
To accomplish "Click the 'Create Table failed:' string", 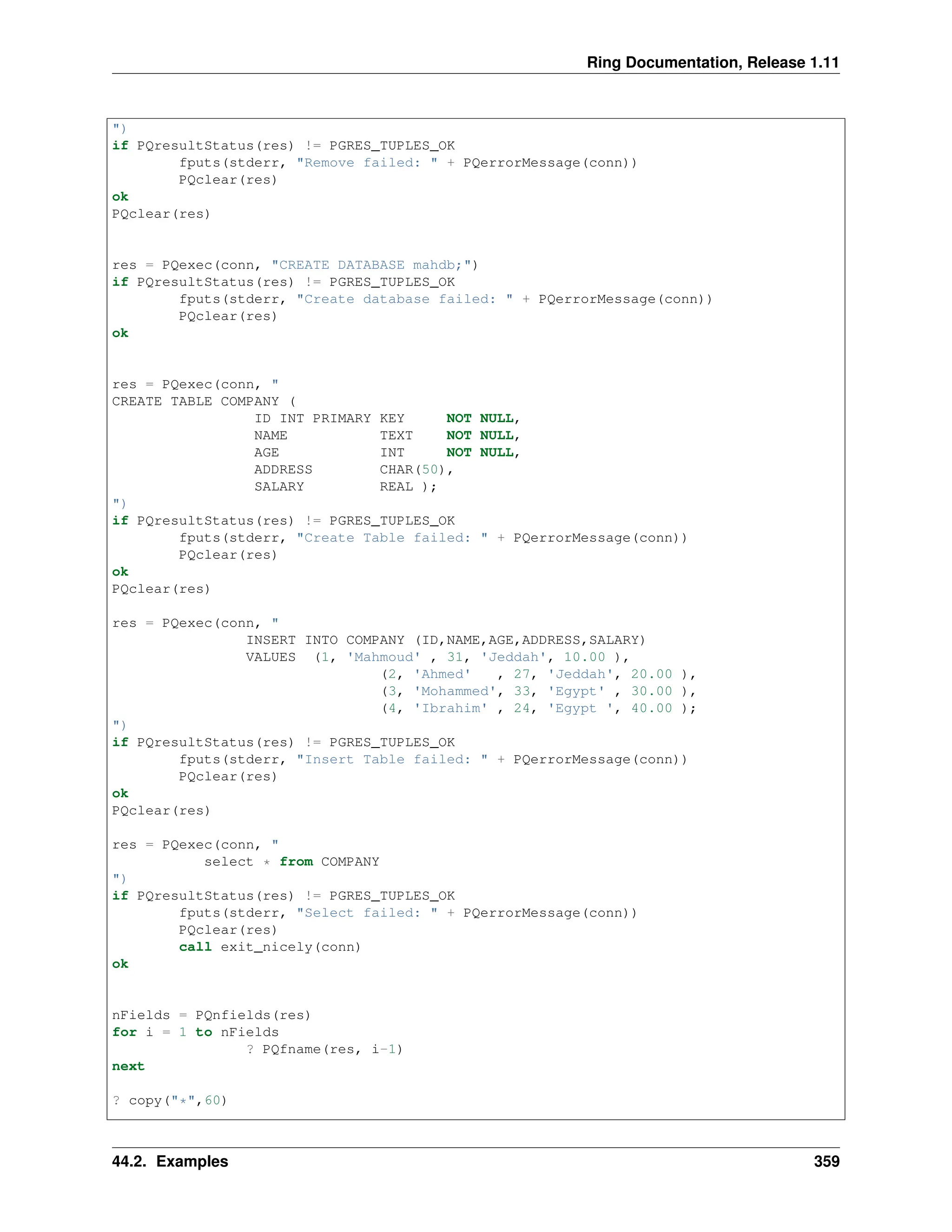I will [392, 538].
